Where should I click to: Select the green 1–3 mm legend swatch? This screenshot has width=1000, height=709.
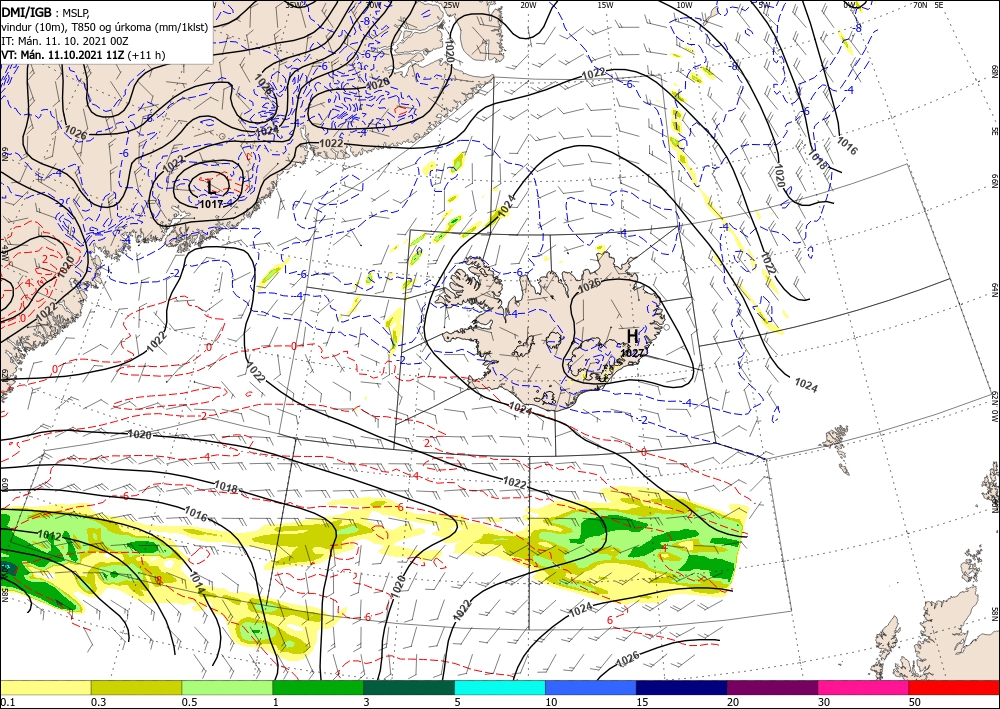(318, 687)
